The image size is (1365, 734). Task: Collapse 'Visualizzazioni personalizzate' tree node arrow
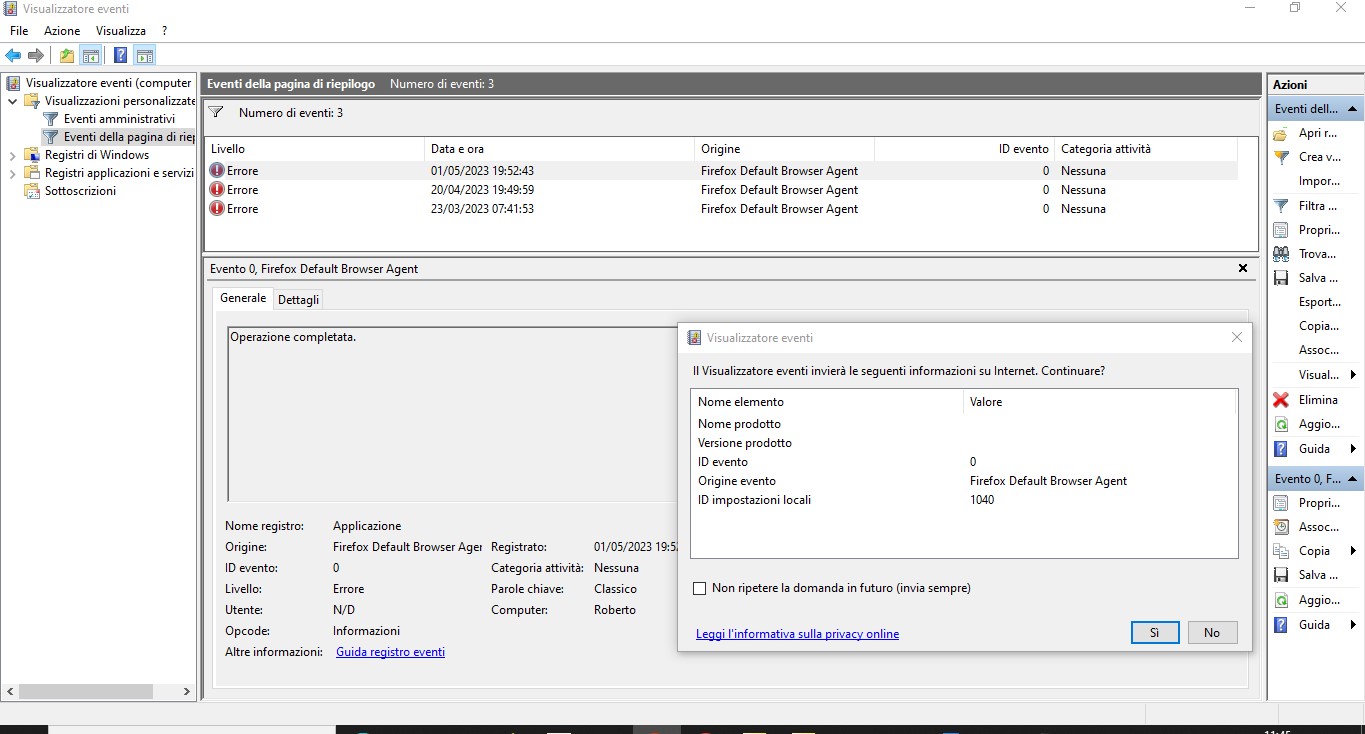point(12,101)
